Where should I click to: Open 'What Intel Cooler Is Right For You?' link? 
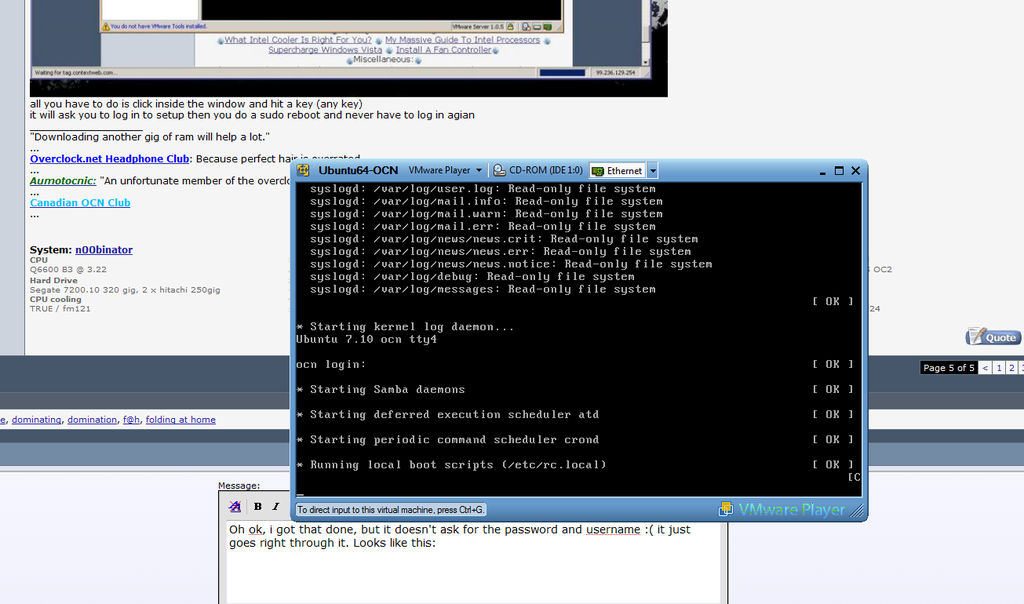pos(298,40)
